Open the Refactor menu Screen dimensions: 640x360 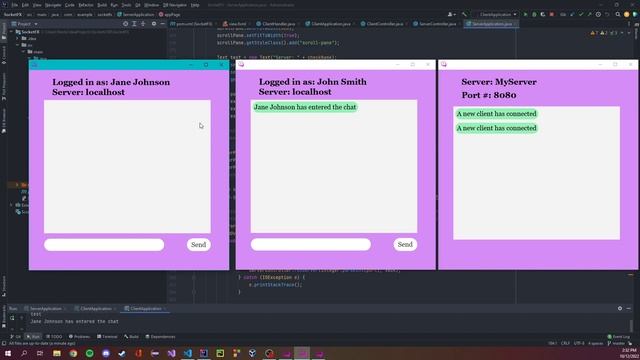click(x=86, y=5)
